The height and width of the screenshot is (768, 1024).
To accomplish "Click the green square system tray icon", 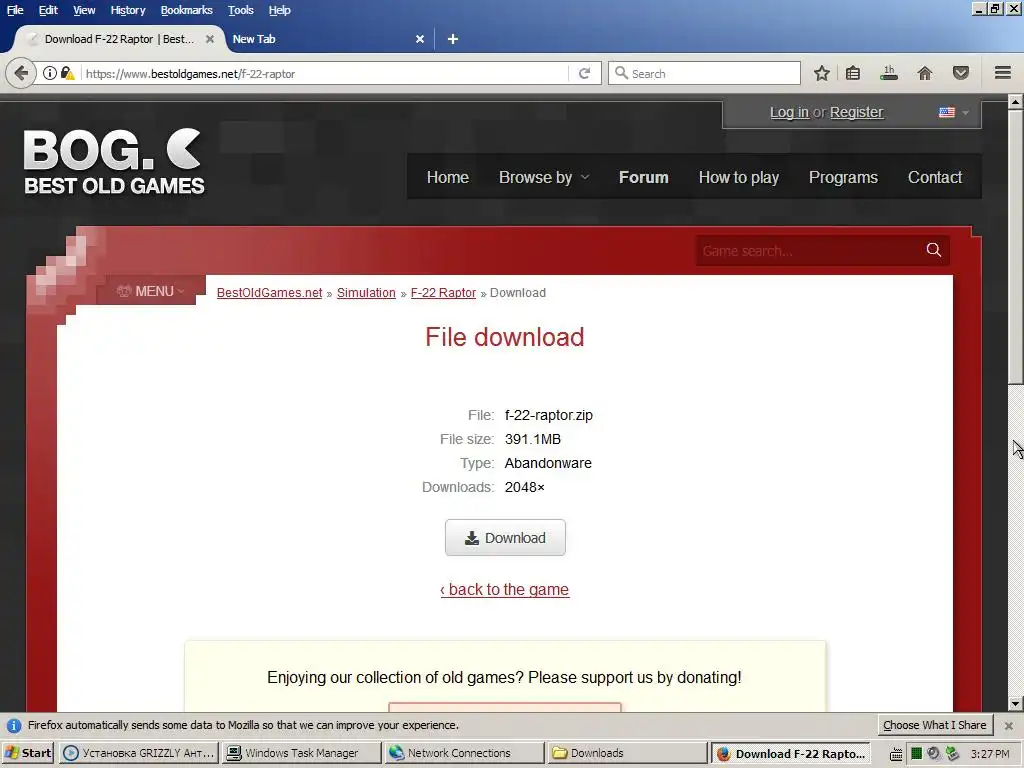I will click(916, 754).
